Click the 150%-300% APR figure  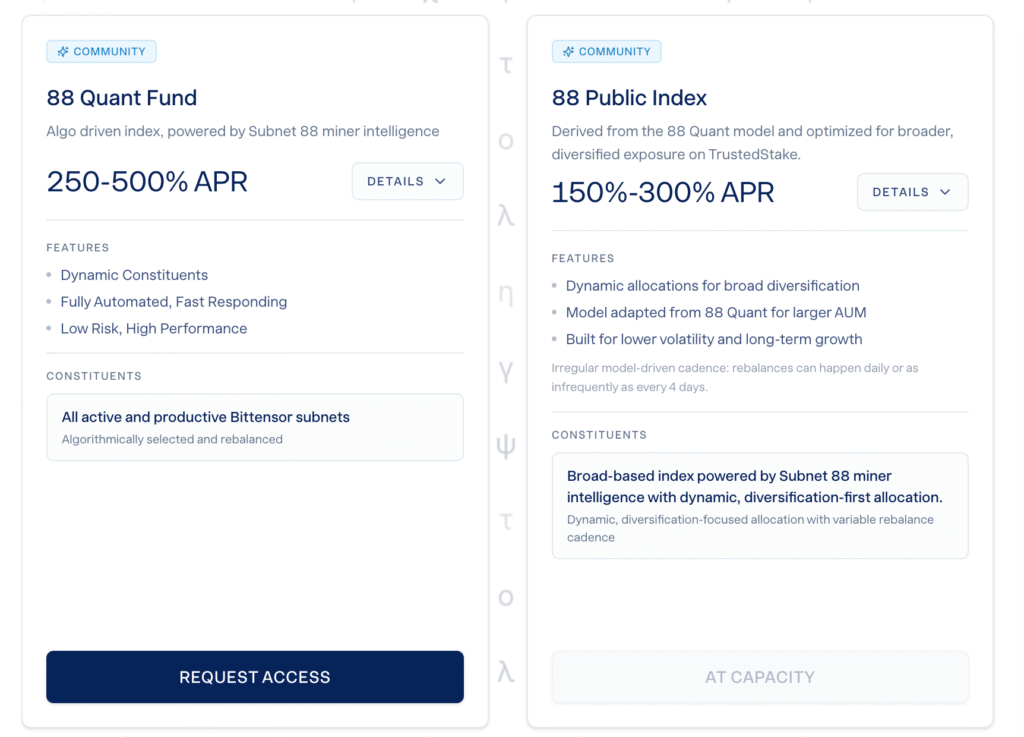pyautogui.click(x=663, y=193)
